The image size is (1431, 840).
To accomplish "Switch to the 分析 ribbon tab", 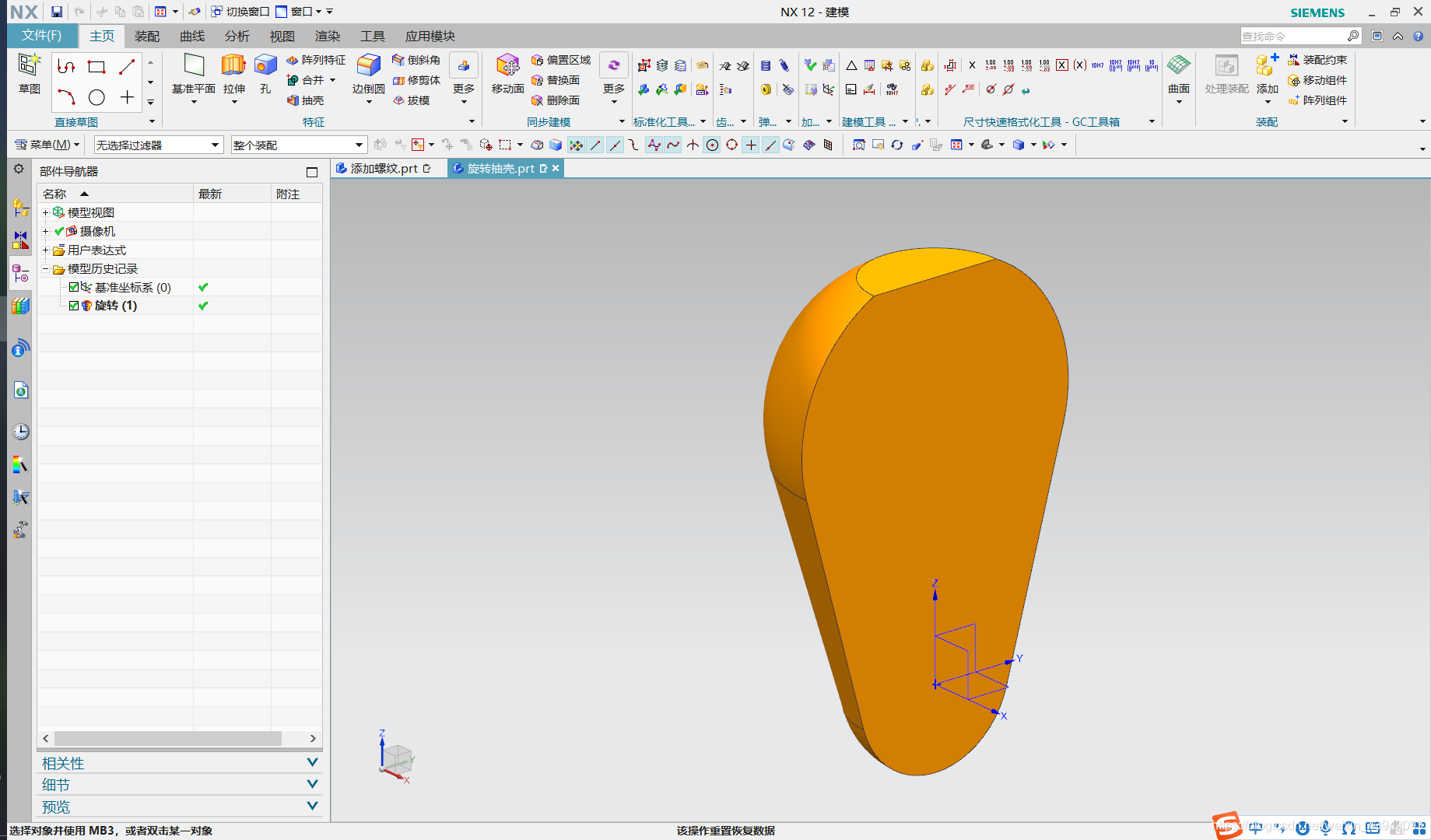I will (237, 37).
